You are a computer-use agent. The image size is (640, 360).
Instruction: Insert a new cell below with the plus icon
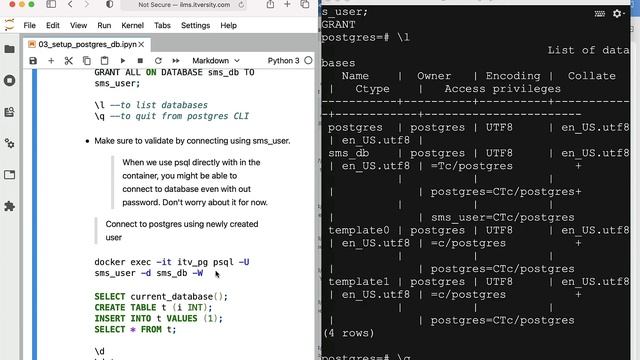(51, 61)
